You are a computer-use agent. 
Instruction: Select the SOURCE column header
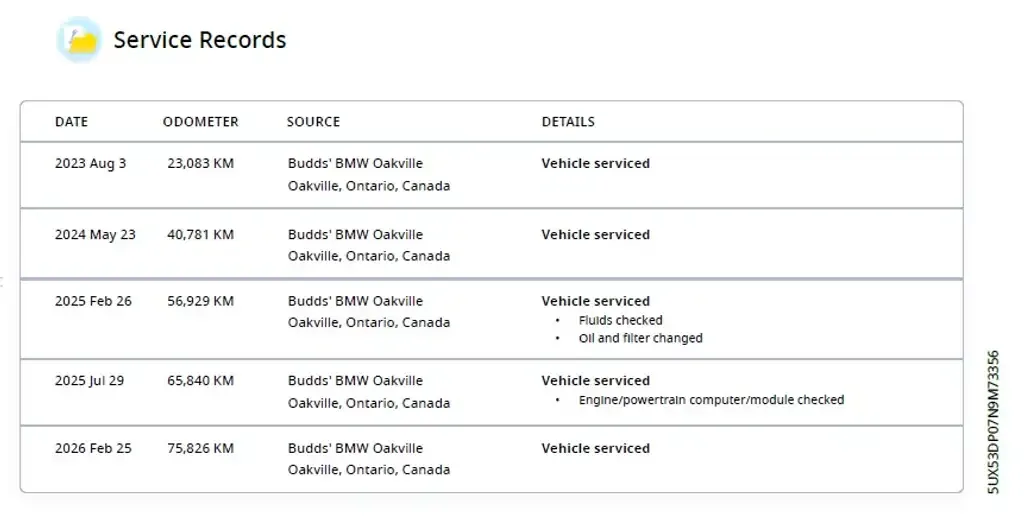point(313,122)
